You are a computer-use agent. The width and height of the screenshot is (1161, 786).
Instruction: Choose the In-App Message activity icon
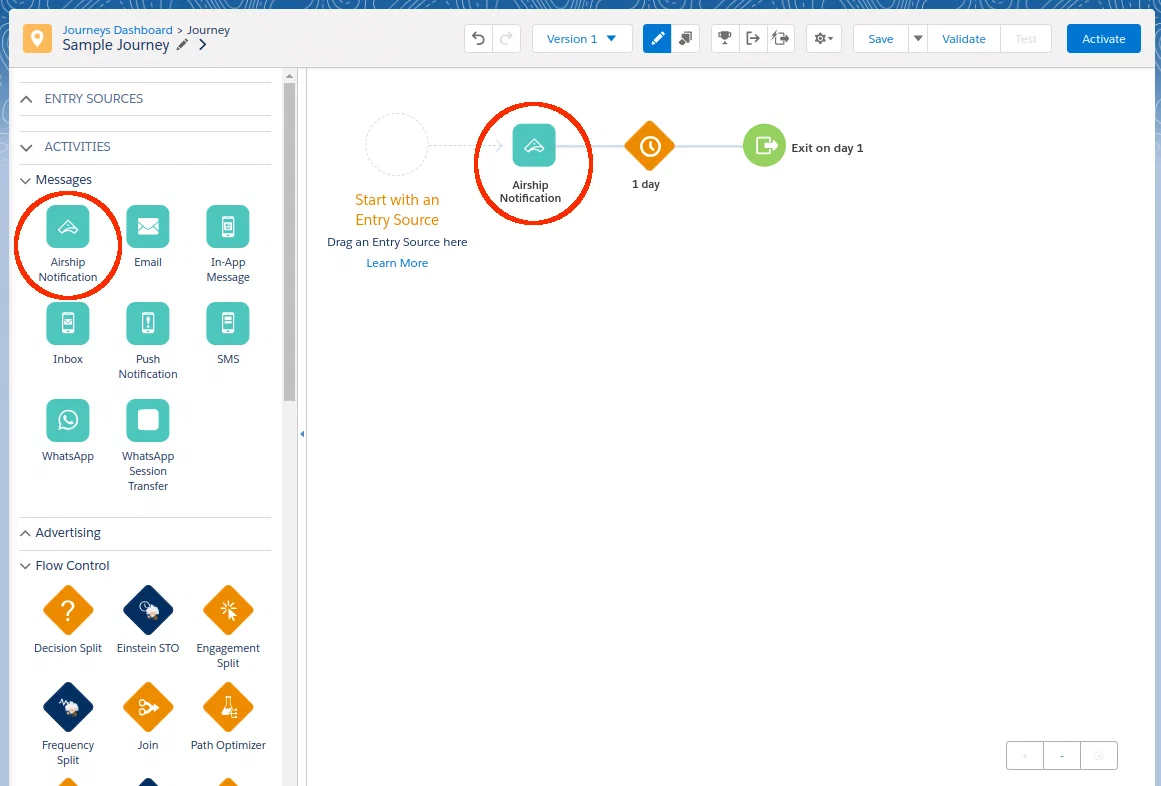click(228, 227)
